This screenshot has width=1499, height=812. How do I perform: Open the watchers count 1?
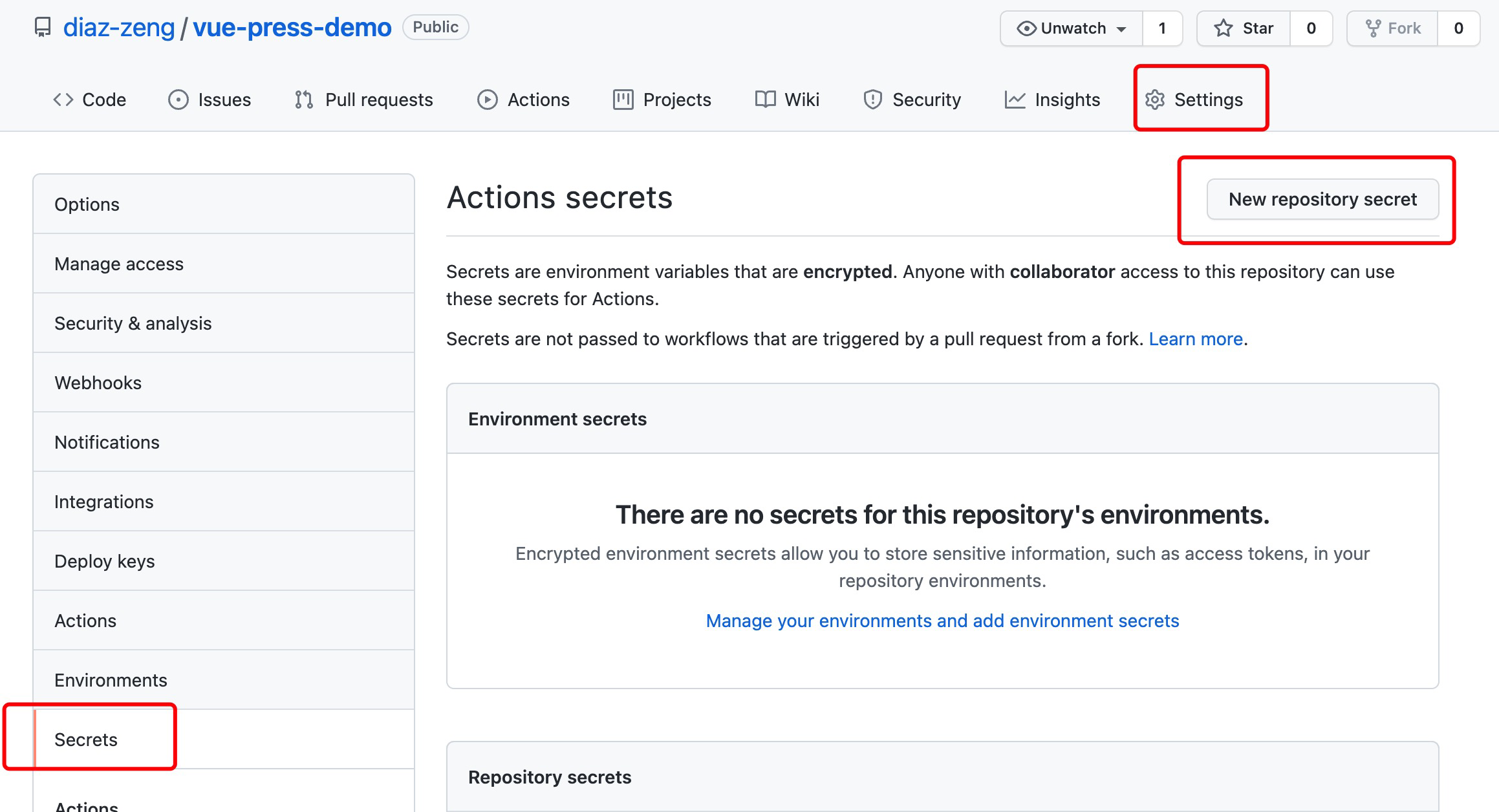tap(1162, 28)
